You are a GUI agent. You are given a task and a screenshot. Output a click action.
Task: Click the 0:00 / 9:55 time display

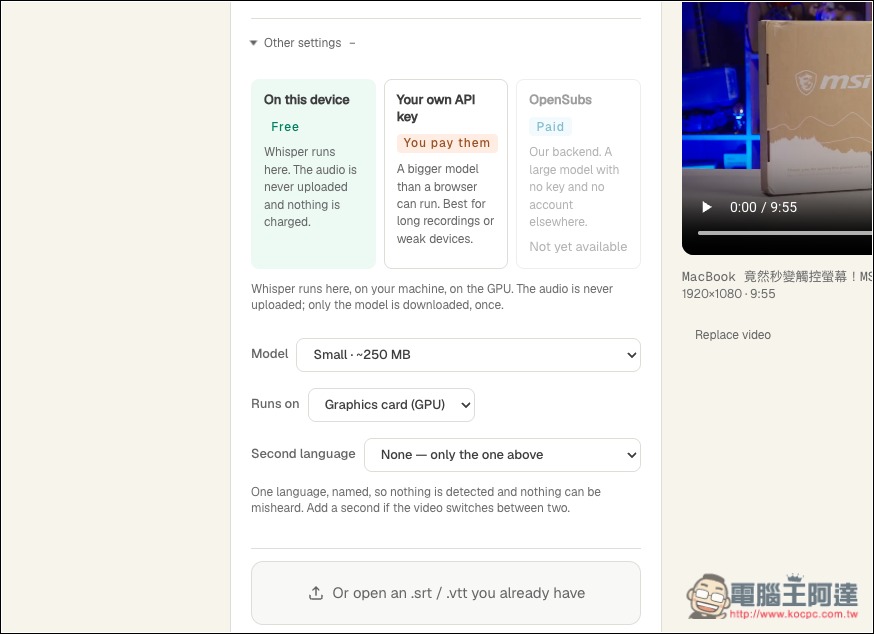pyautogui.click(x=763, y=207)
